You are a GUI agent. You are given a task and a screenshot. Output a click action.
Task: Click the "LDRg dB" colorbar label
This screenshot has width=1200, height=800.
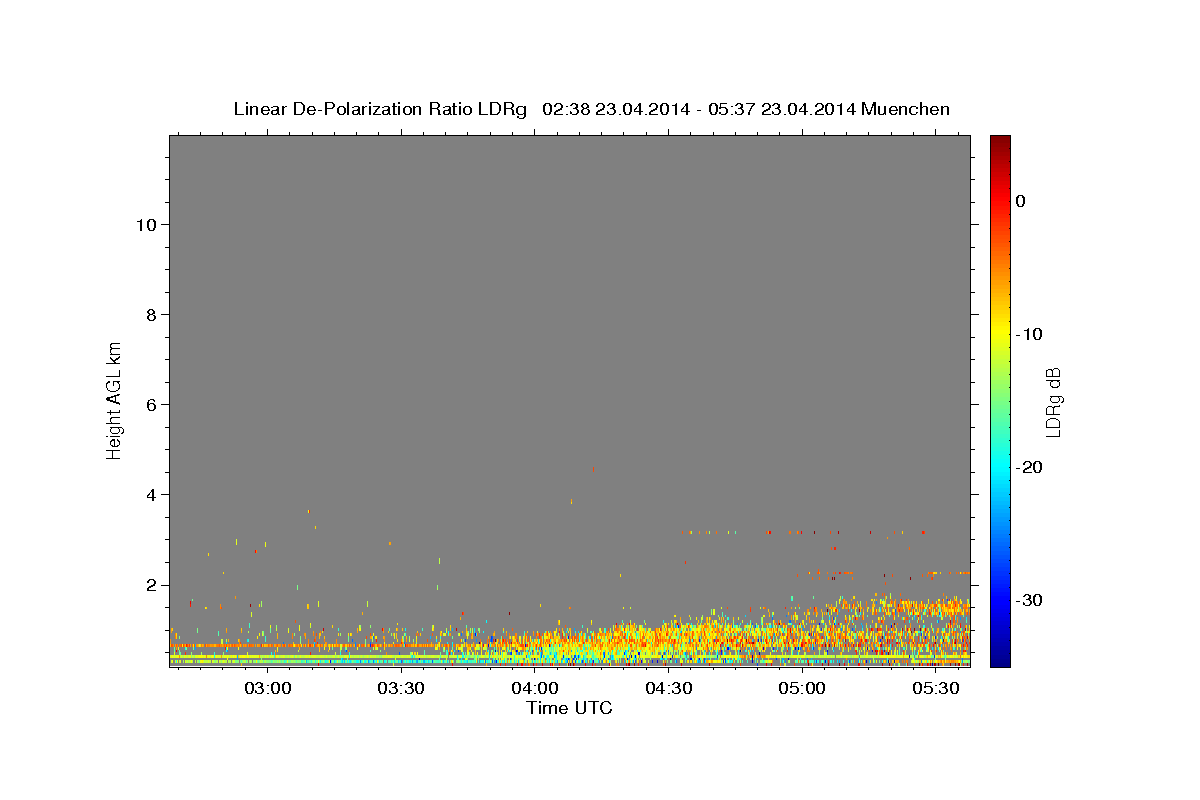tap(1052, 402)
